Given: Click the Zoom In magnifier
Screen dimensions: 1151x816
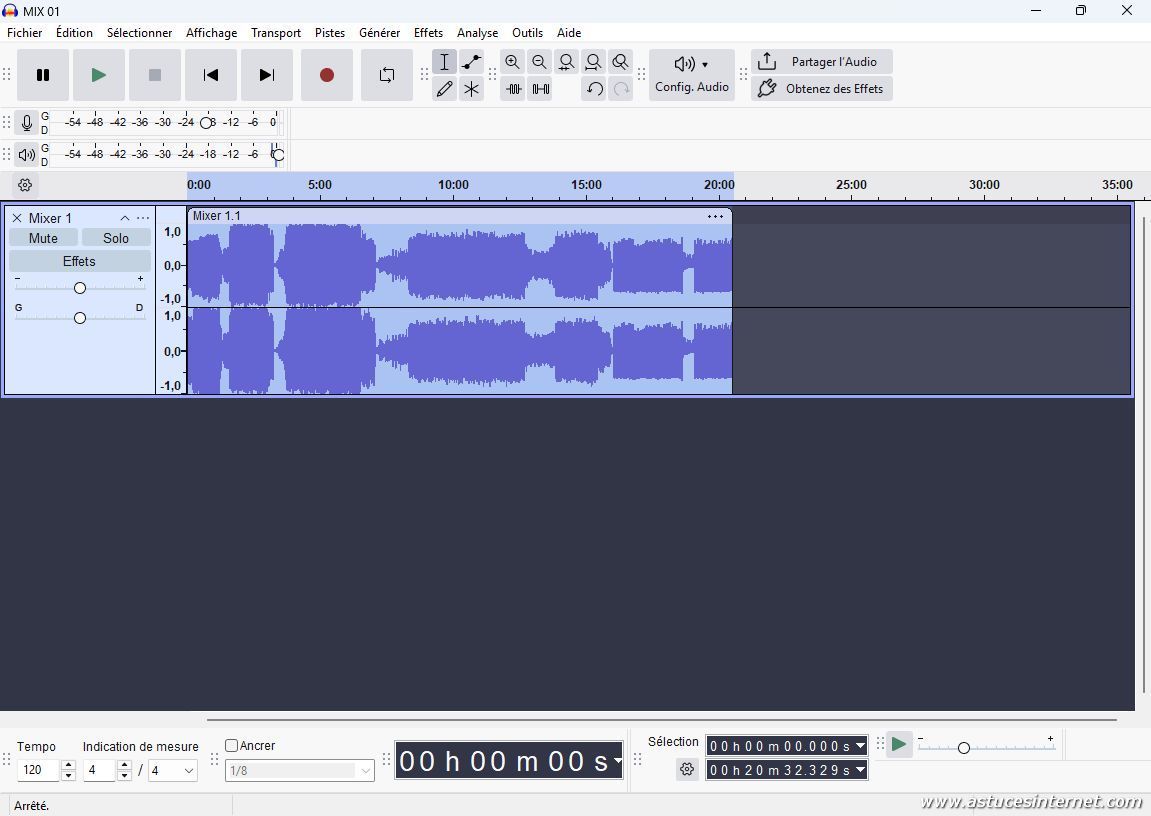Looking at the screenshot, I should pyautogui.click(x=512, y=62).
